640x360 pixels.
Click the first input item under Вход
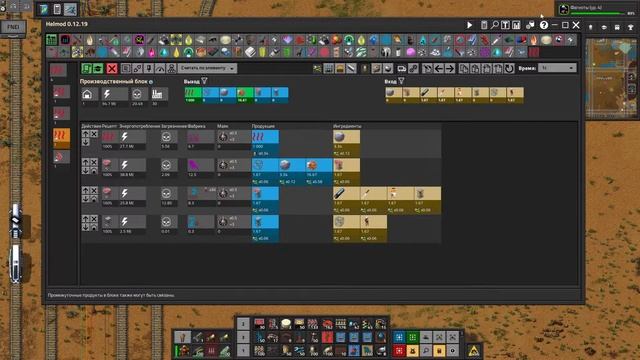393,95
